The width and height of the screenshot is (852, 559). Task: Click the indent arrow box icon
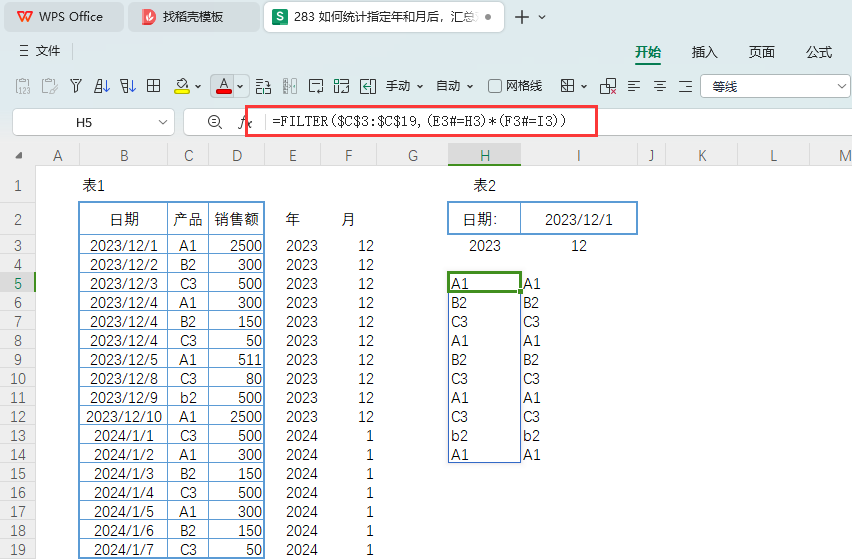click(368, 86)
